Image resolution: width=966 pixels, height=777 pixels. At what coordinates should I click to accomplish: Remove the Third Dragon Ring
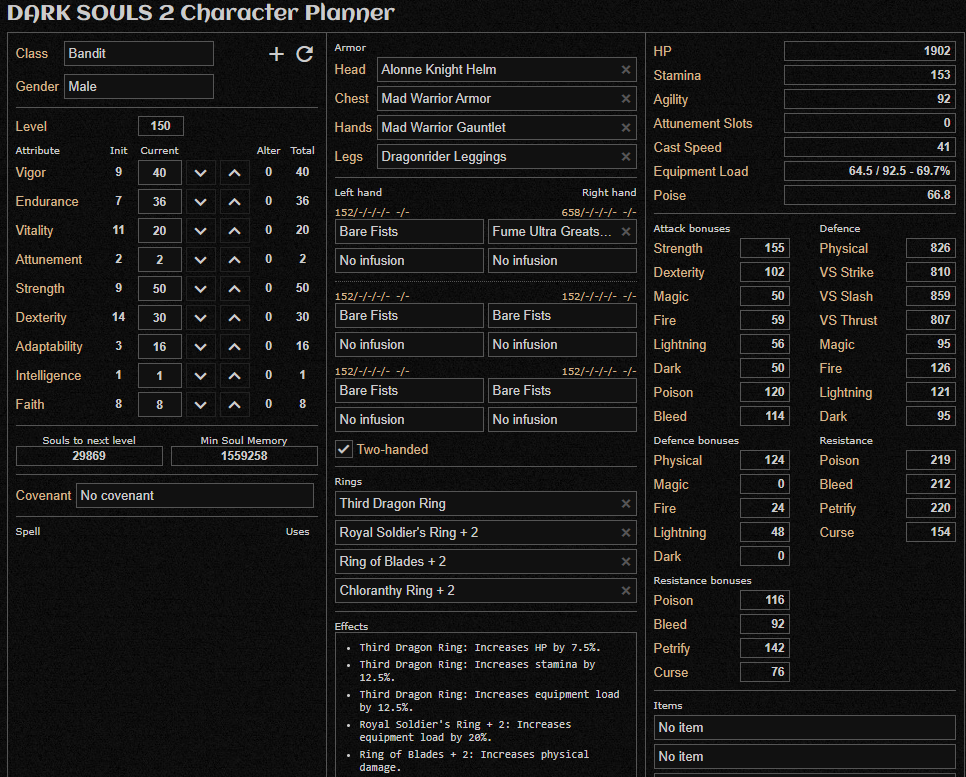[x=626, y=503]
